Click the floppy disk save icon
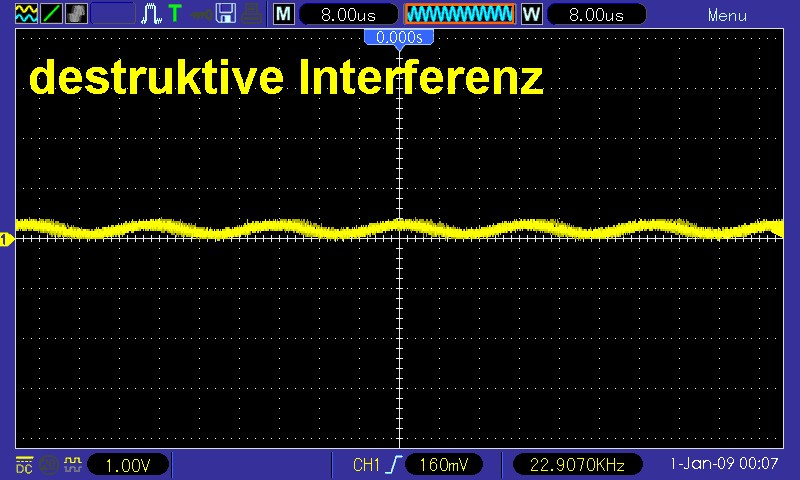 pyautogui.click(x=225, y=14)
